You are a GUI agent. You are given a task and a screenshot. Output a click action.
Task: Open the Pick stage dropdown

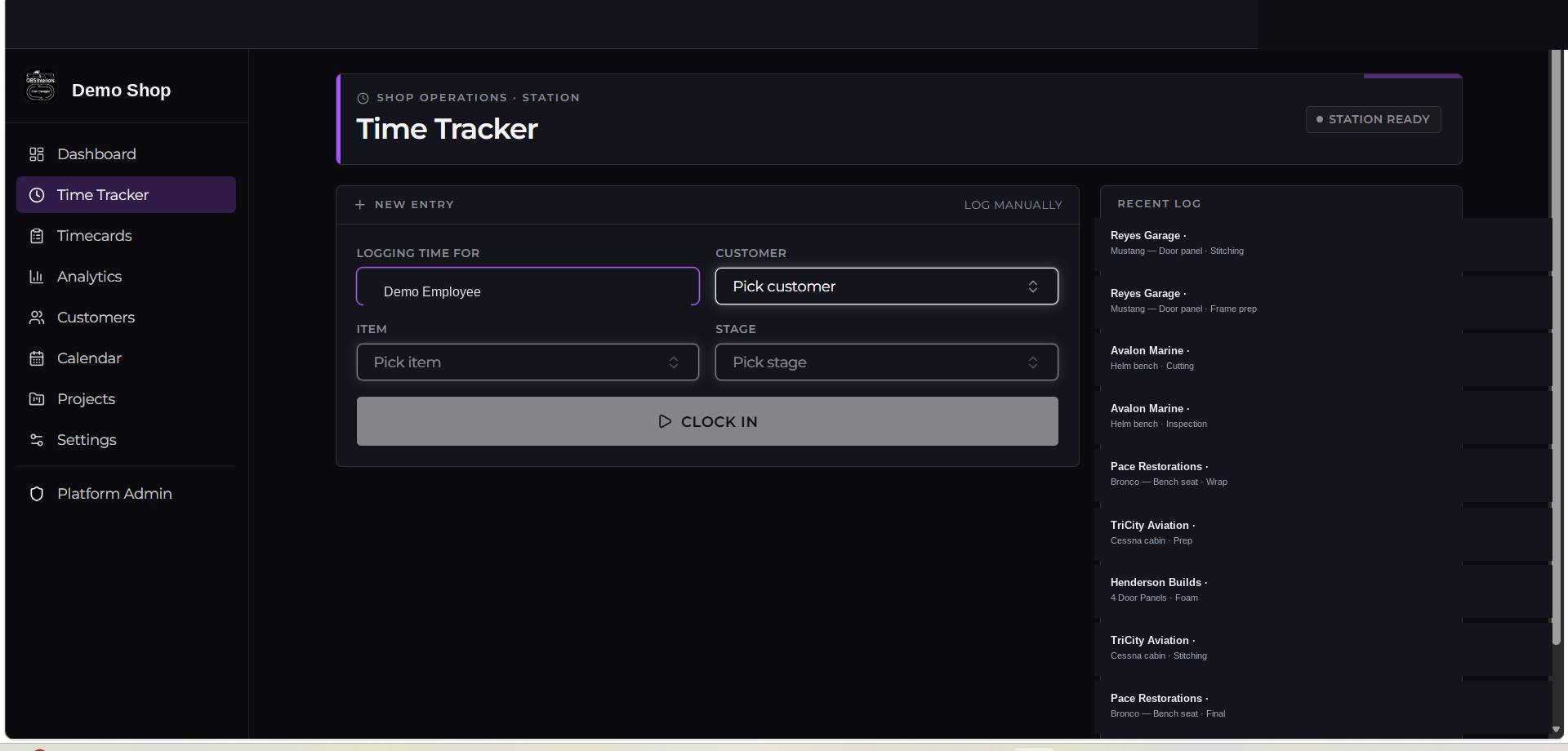(x=887, y=362)
